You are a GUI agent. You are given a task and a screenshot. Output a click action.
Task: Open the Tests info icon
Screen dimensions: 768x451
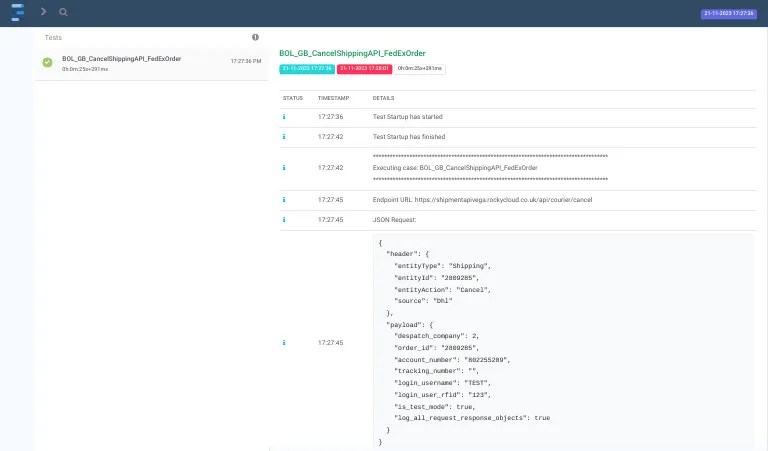tap(255, 37)
